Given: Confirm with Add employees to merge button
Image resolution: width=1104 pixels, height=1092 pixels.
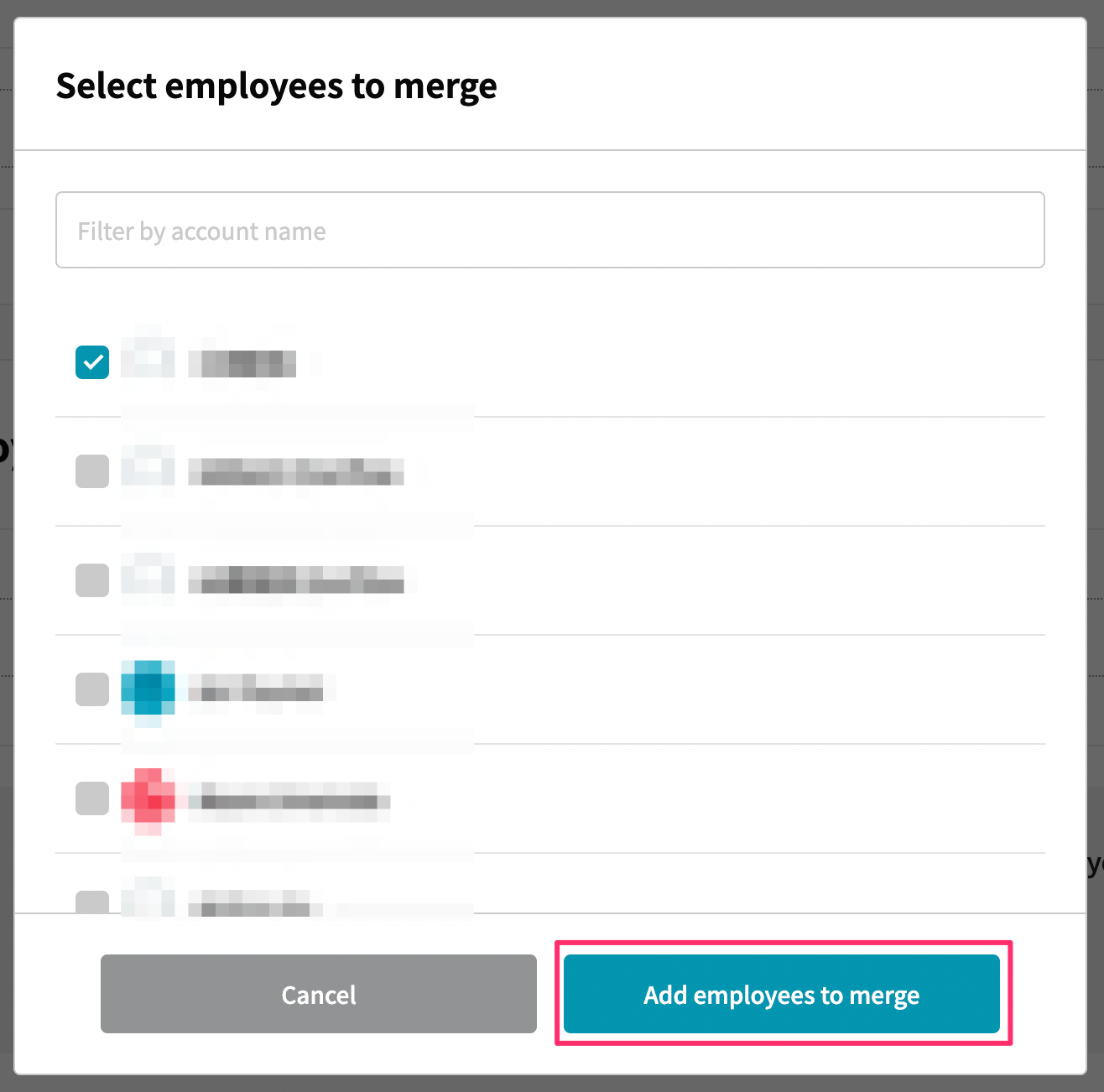Looking at the screenshot, I should point(782,994).
